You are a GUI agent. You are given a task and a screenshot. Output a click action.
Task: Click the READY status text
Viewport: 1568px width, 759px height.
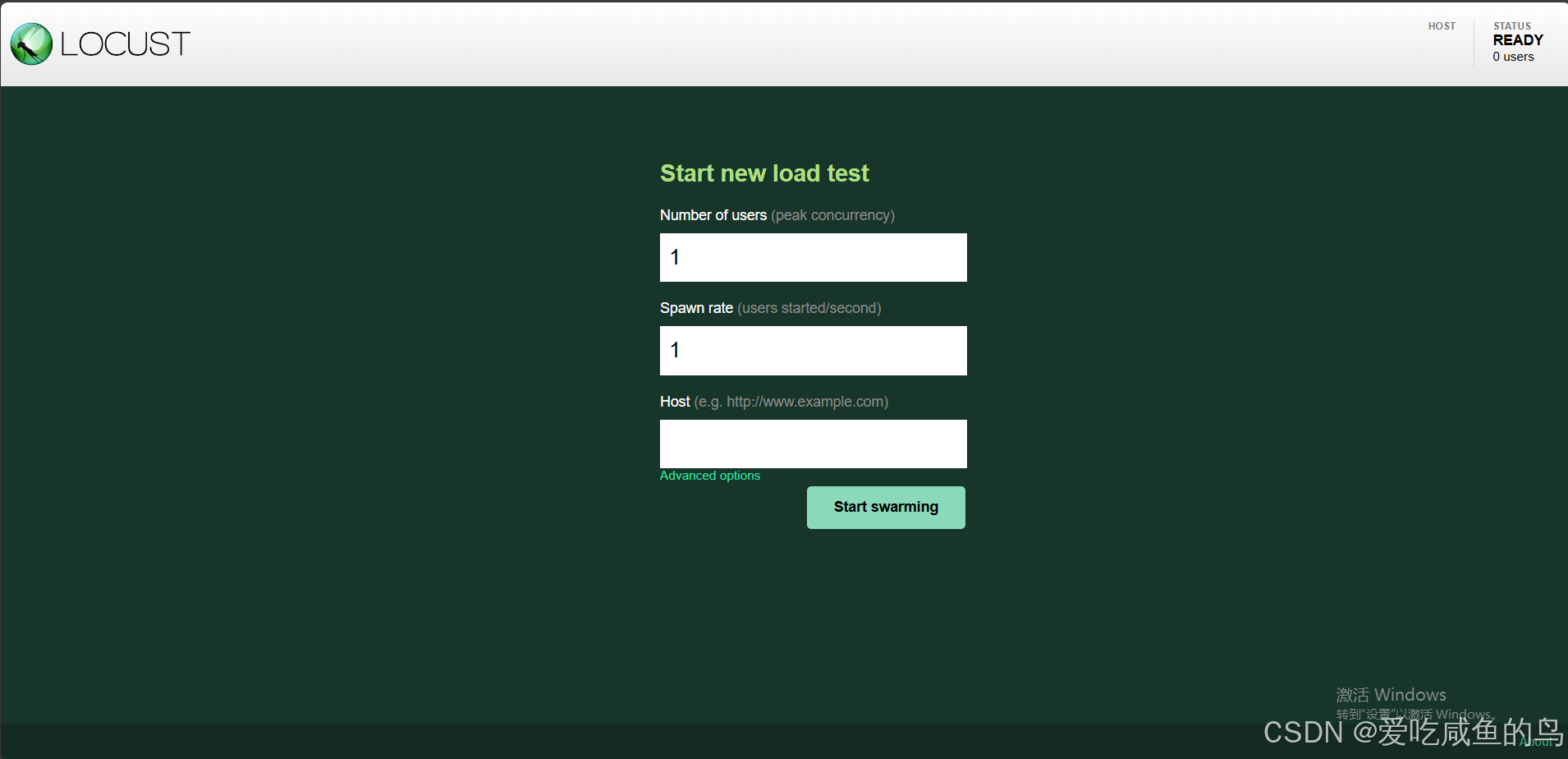[x=1517, y=40]
